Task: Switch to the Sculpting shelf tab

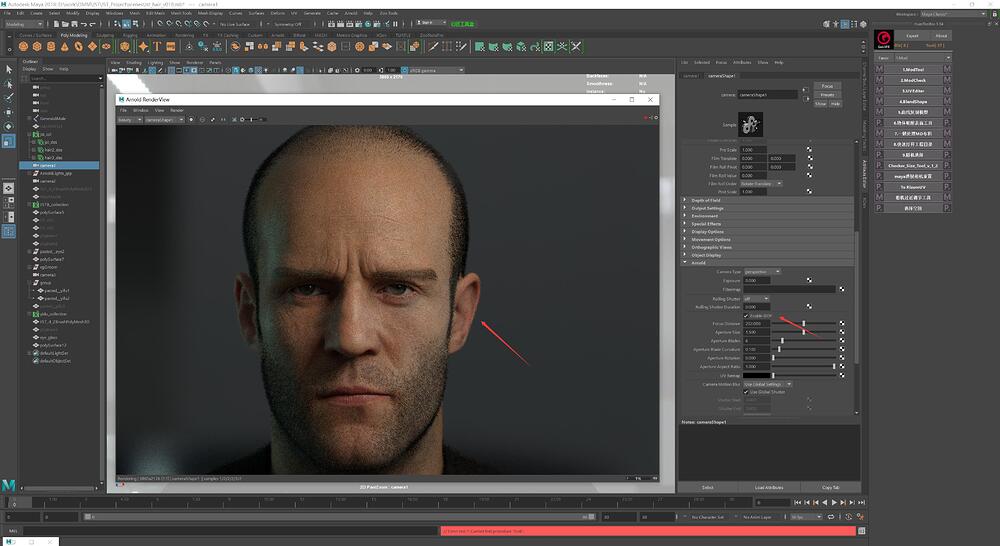Action: pyautogui.click(x=105, y=35)
